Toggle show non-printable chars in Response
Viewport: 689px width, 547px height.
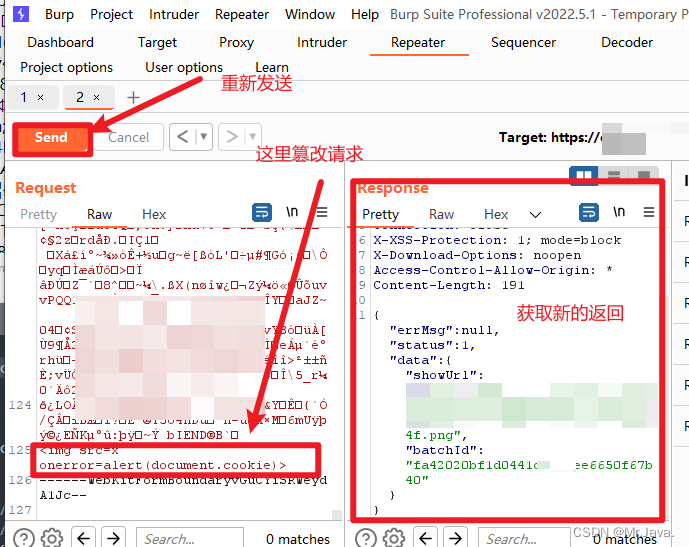[619, 212]
